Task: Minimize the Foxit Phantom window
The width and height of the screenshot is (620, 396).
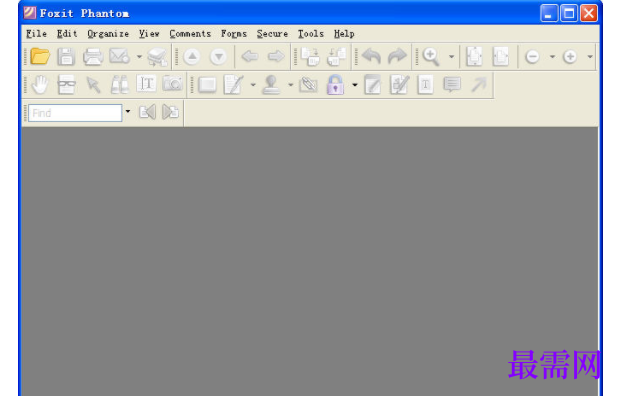Action: tap(549, 13)
